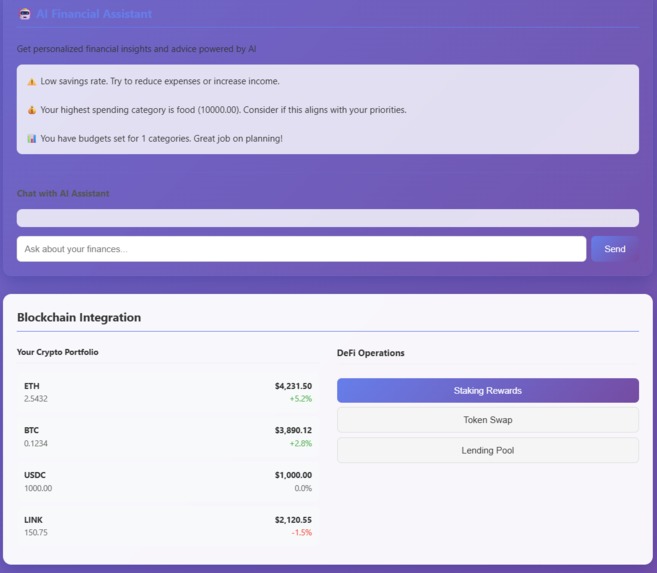Image resolution: width=657 pixels, height=573 pixels.
Task: Click the budgets set for 1 categories text
Action: point(161,139)
